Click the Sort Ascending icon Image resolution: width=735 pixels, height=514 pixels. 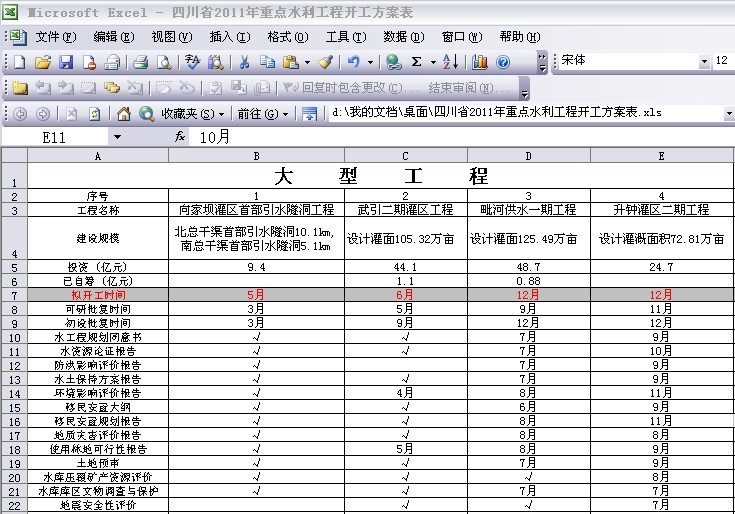click(450, 62)
